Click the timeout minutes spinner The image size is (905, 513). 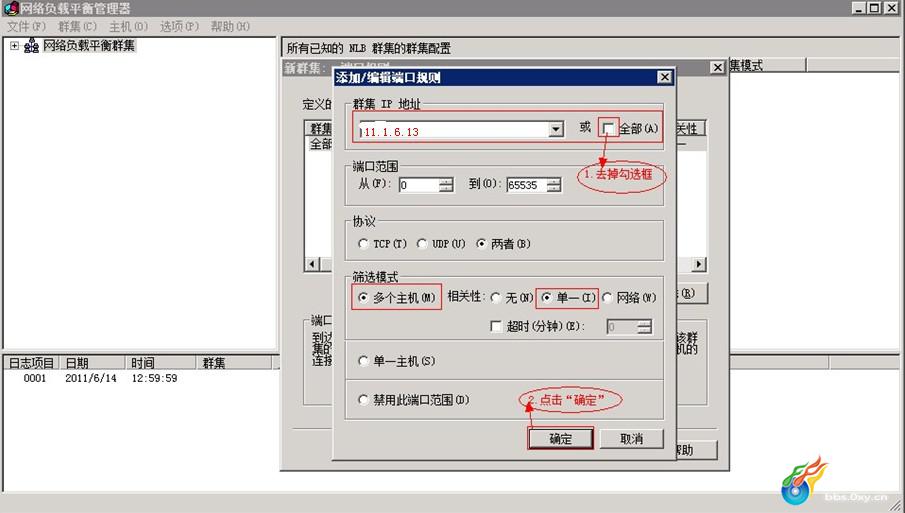[645, 327]
